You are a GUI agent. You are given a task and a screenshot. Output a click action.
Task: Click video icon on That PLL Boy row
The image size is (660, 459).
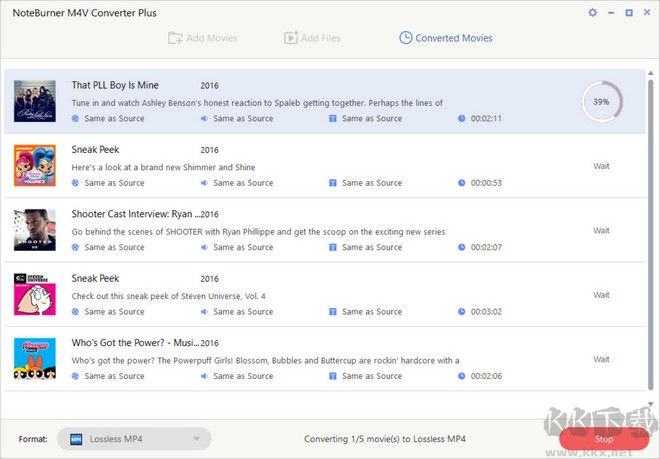tap(76, 118)
